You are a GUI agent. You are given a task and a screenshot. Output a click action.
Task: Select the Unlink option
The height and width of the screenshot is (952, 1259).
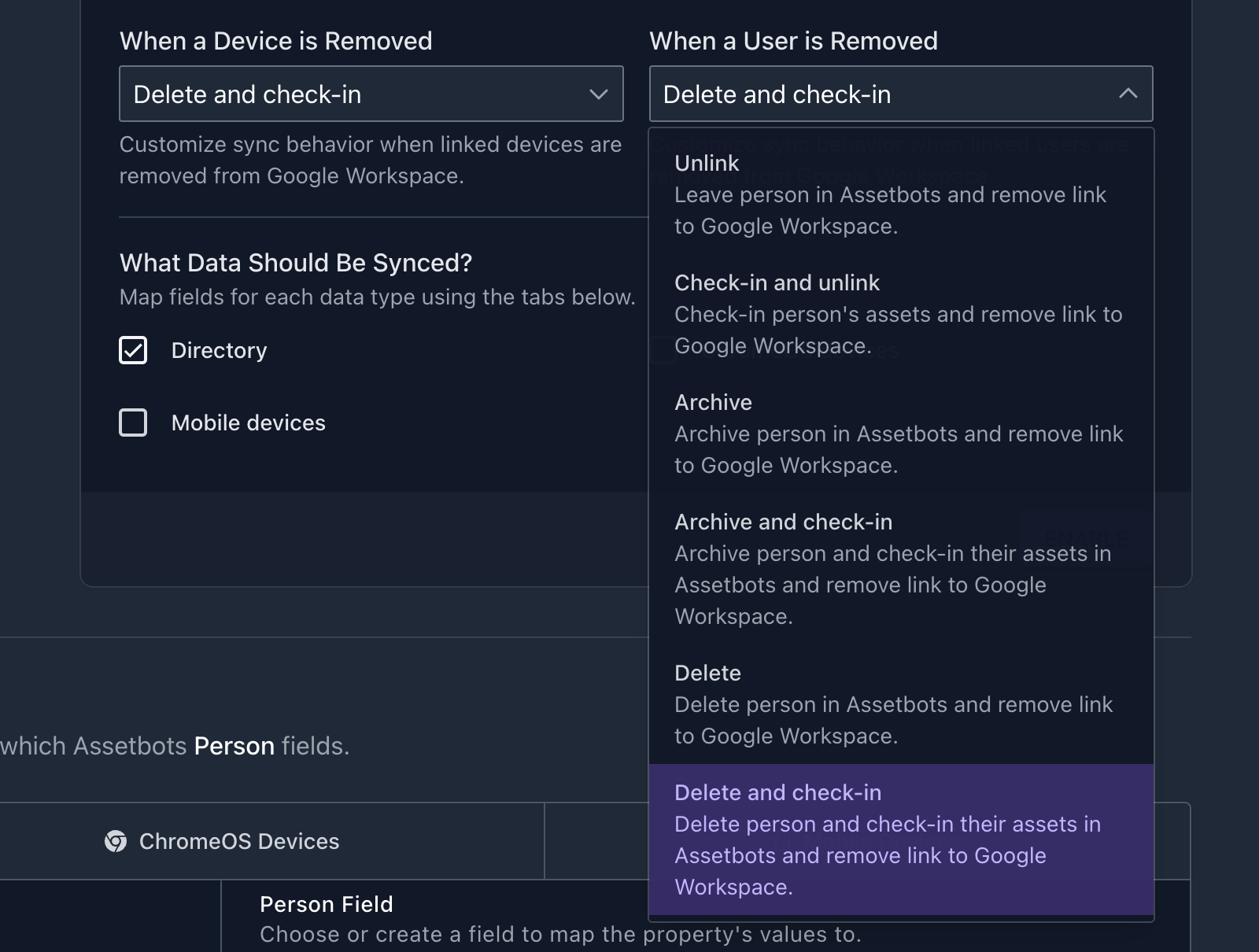coord(901,194)
